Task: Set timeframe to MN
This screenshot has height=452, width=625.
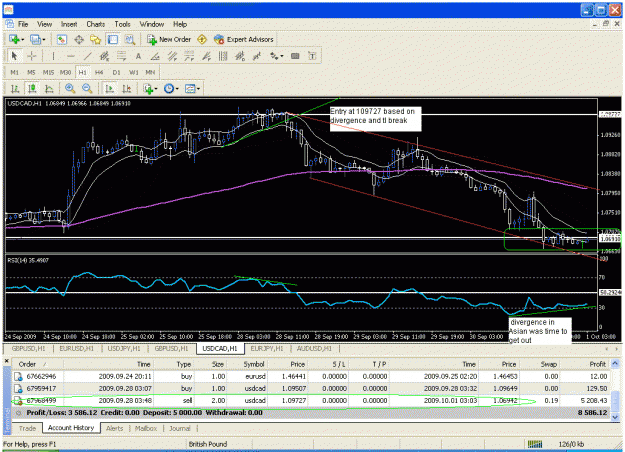Action: 150,73
